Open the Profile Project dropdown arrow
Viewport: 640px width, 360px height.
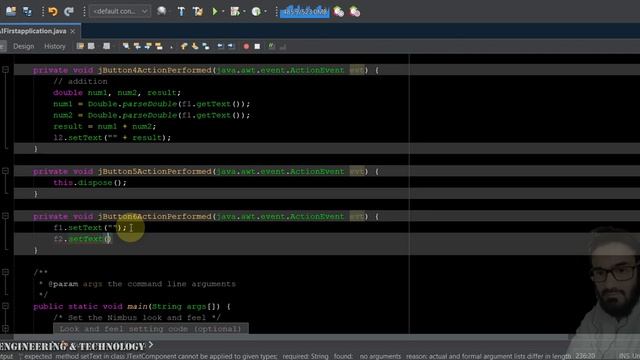tap(265, 11)
